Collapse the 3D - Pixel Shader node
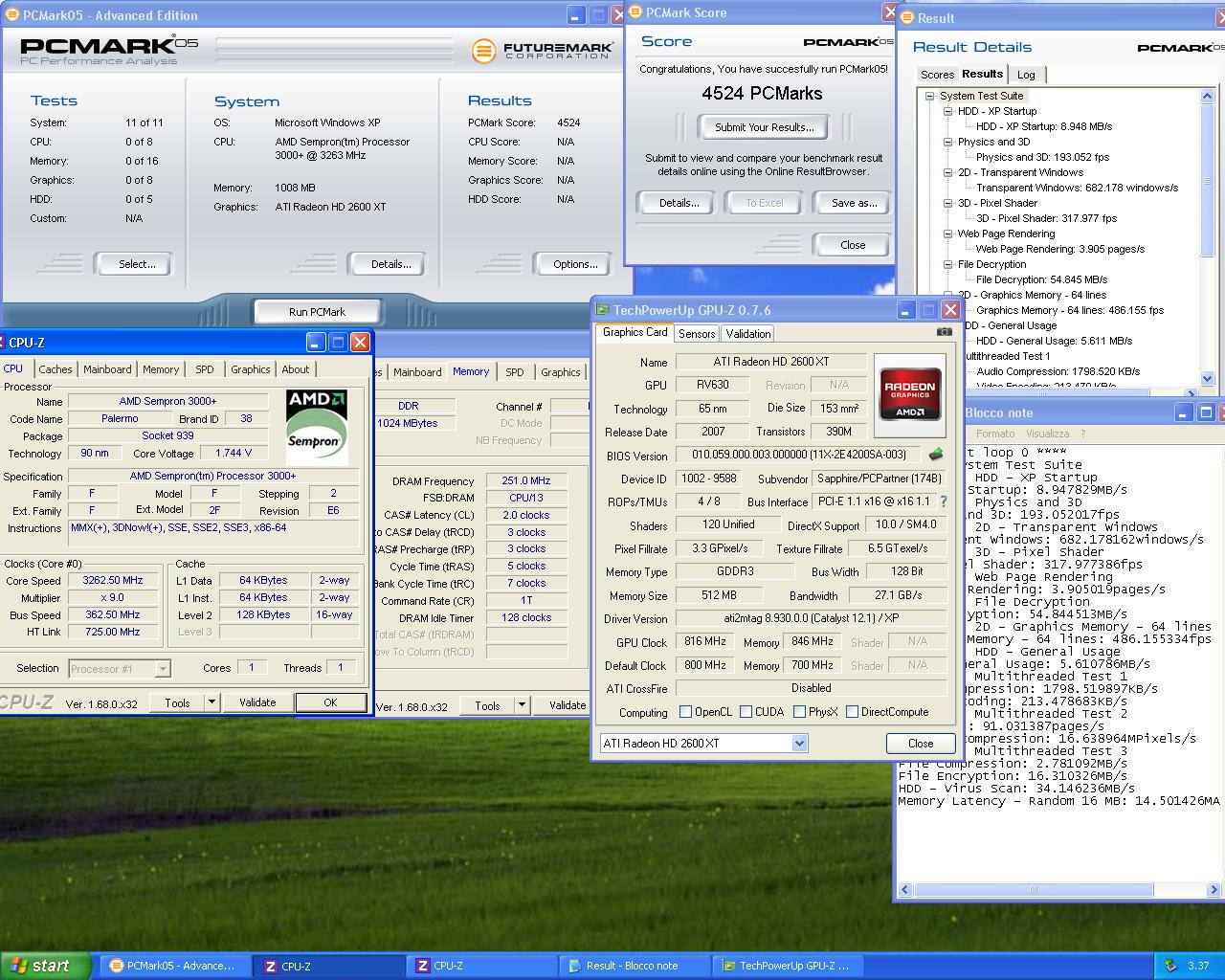The image size is (1225, 980). (x=947, y=203)
